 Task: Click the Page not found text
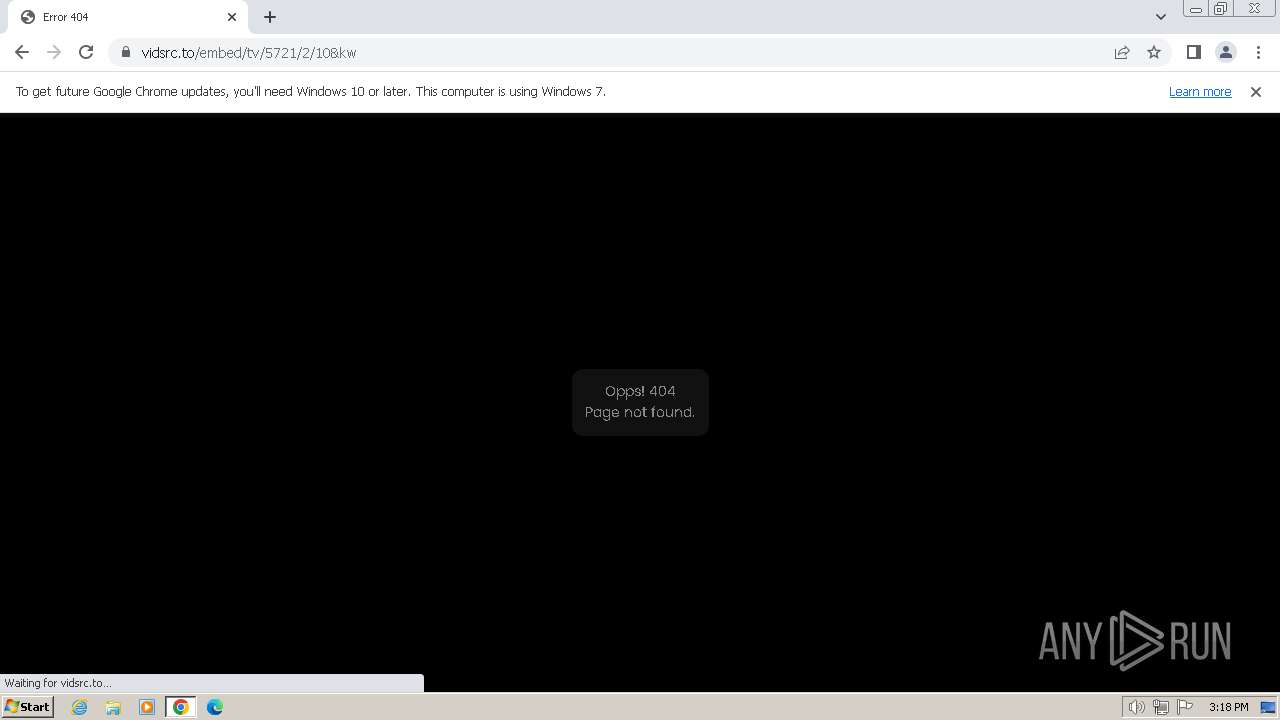(x=640, y=412)
